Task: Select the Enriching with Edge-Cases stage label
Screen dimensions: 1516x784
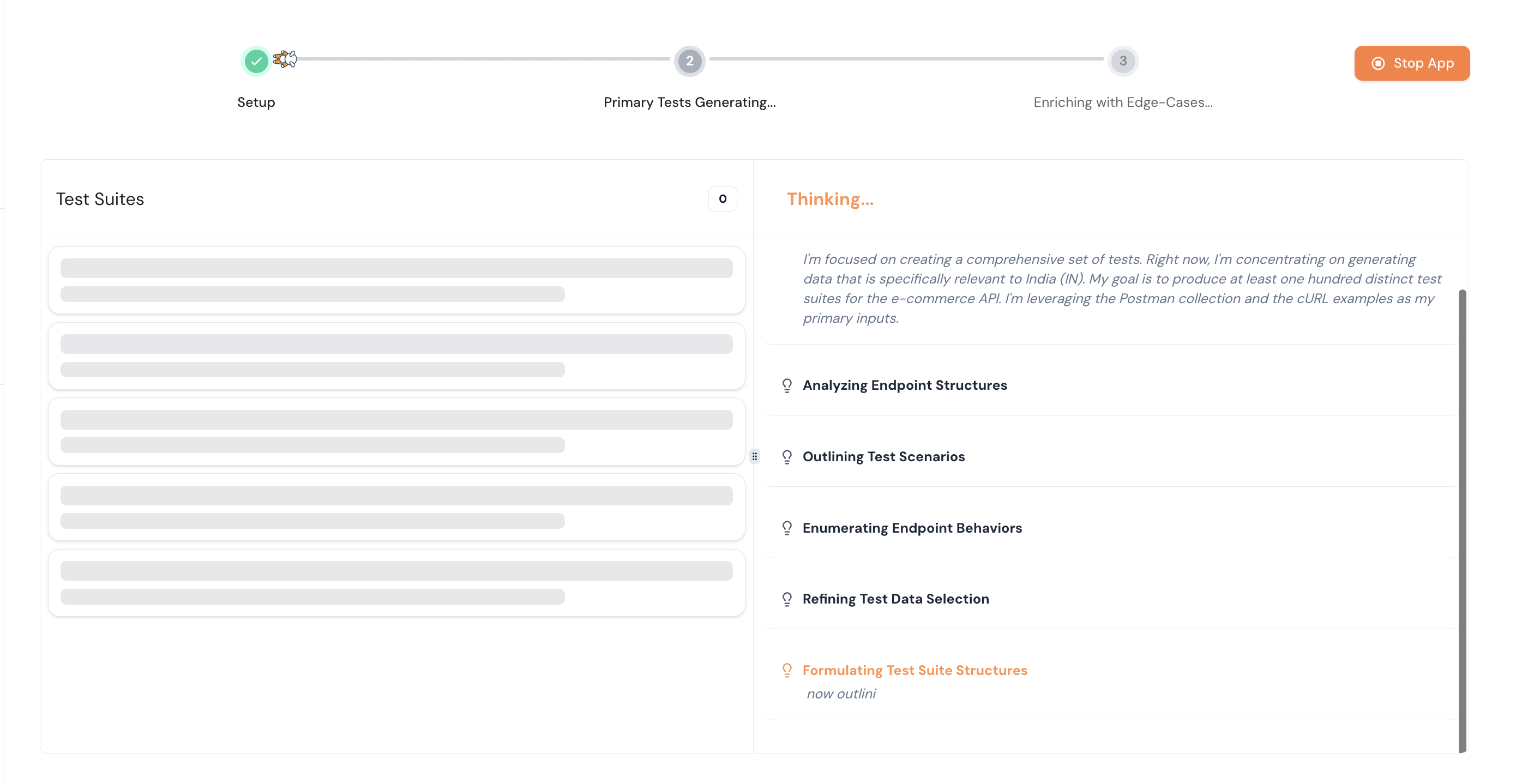Action: click(1122, 102)
